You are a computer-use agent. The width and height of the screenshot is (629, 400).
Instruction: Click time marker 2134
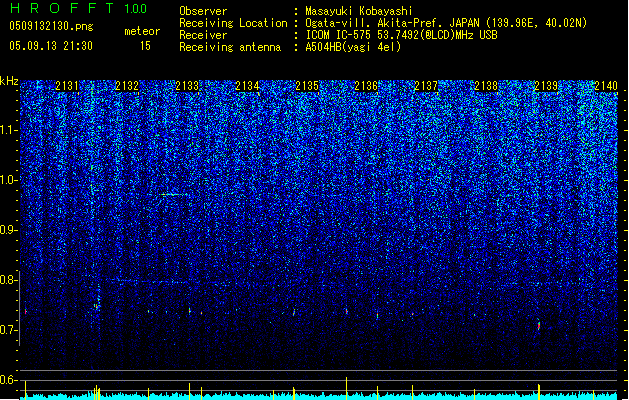tap(247, 86)
